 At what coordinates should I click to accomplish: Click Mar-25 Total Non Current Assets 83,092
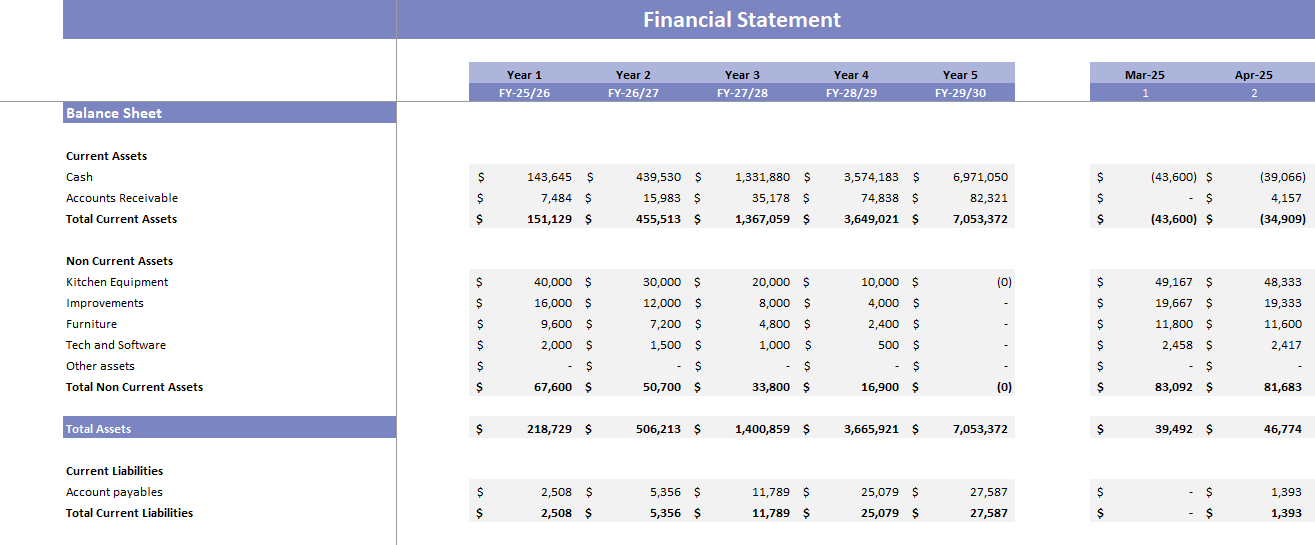click(x=1175, y=387)
